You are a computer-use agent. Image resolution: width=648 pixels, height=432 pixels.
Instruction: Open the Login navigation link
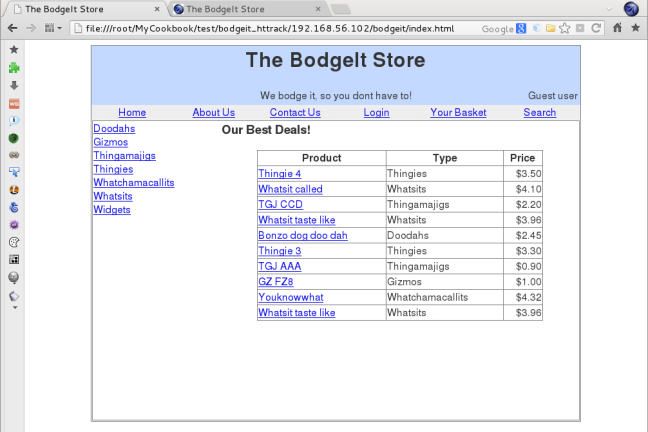tap(376, 112)
